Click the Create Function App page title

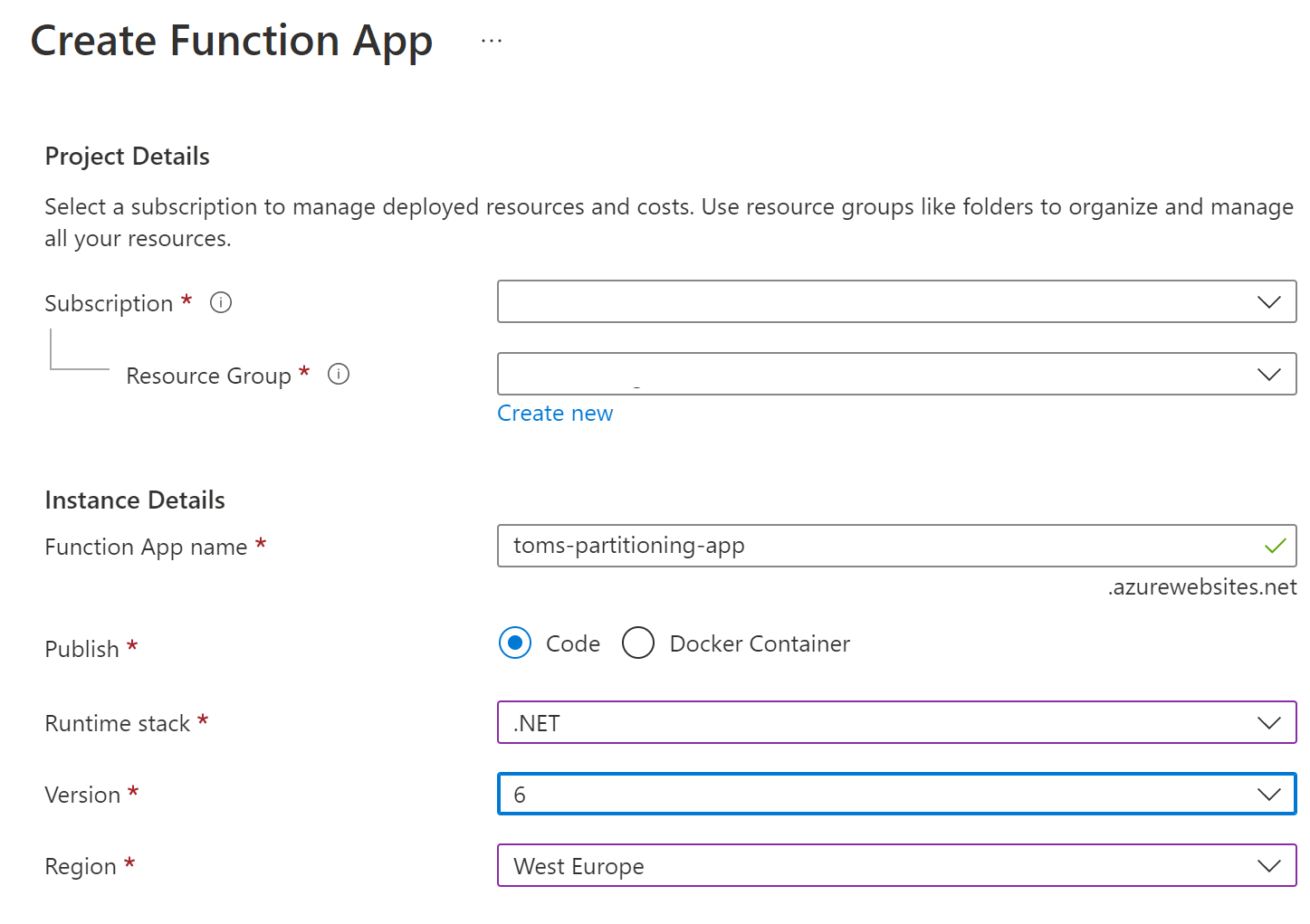[232, 42]
